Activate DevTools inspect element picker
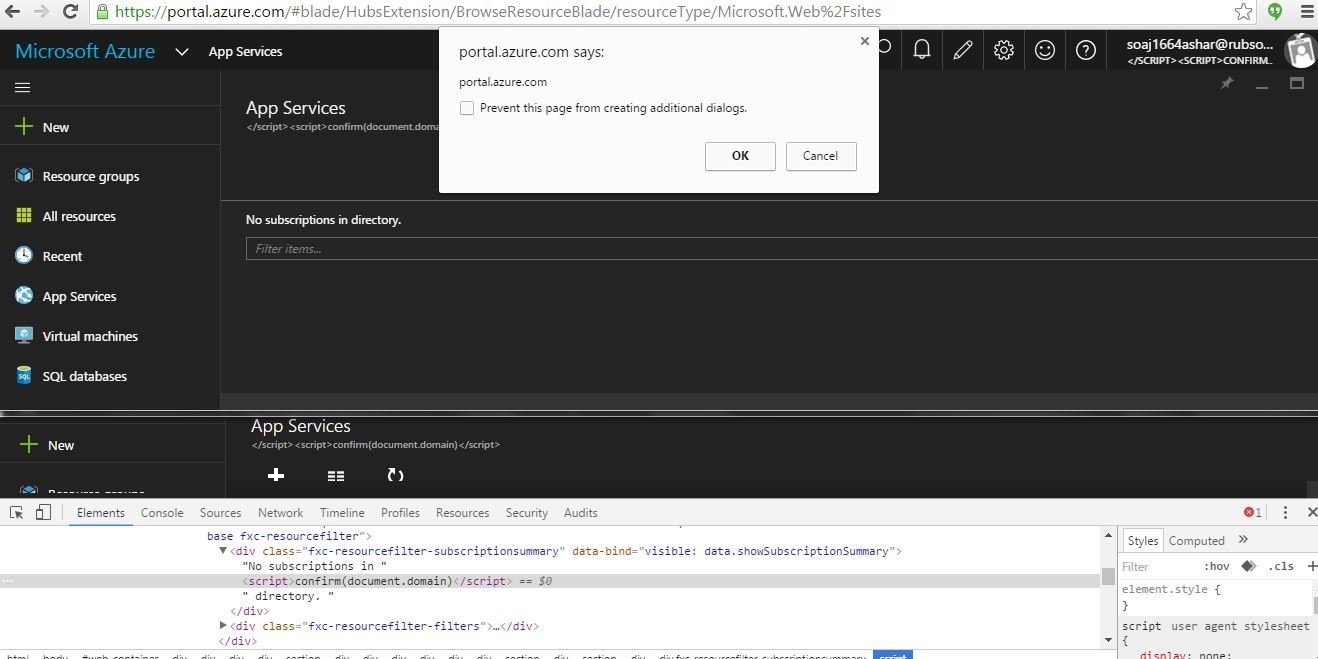Screen dimensions: 1318x659 point(16,512)
